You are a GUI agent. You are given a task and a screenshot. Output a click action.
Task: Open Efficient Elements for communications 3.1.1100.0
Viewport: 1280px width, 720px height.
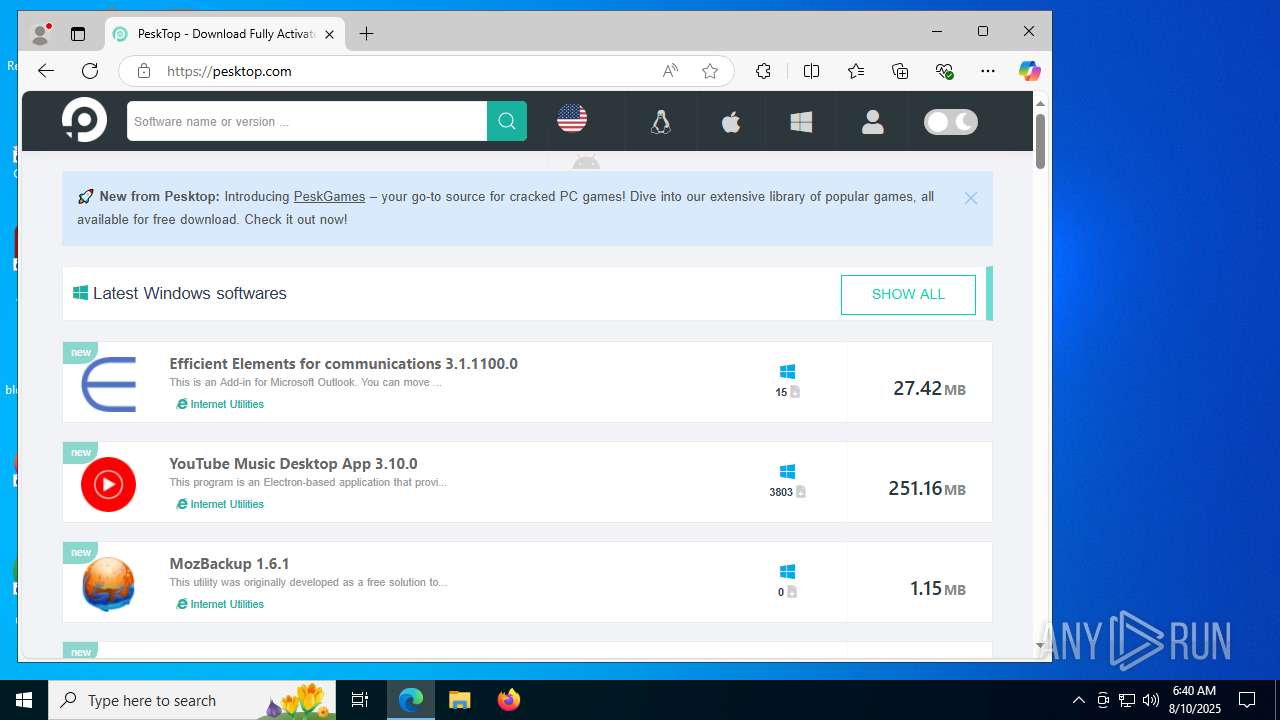343,363
